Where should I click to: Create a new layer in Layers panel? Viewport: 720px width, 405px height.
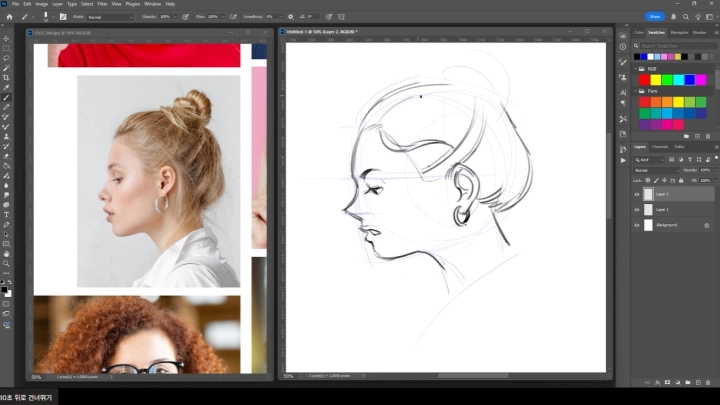point(697,381)
